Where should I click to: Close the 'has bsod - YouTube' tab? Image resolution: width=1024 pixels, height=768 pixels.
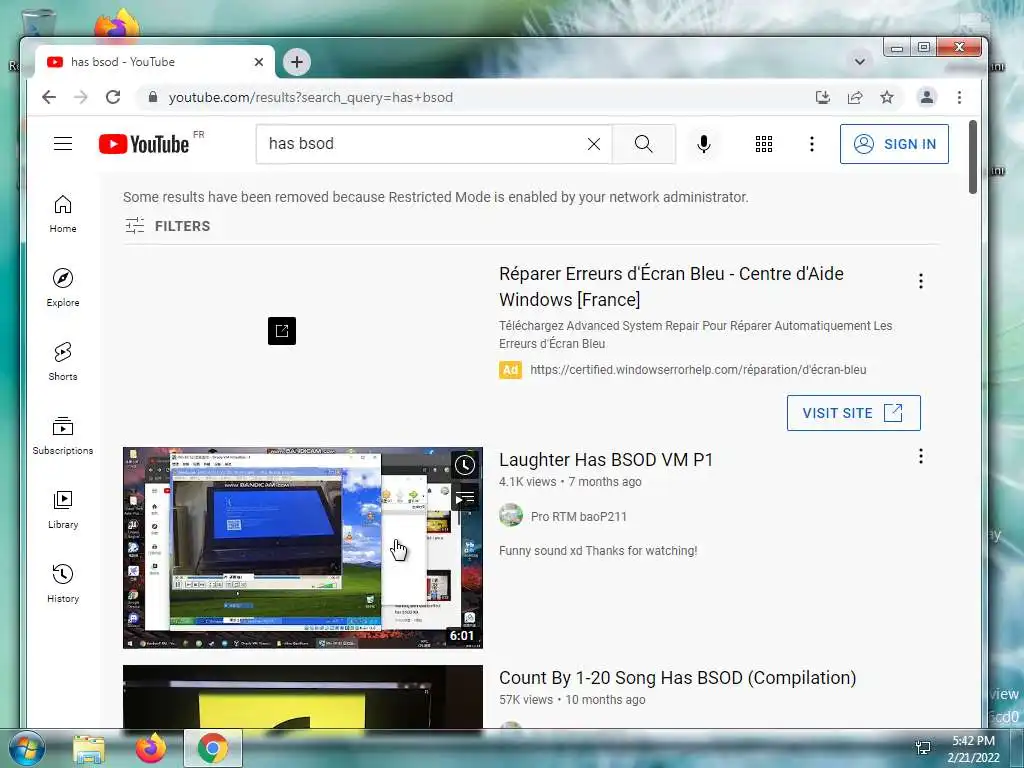pyautogui.click(x=259, y=62)
